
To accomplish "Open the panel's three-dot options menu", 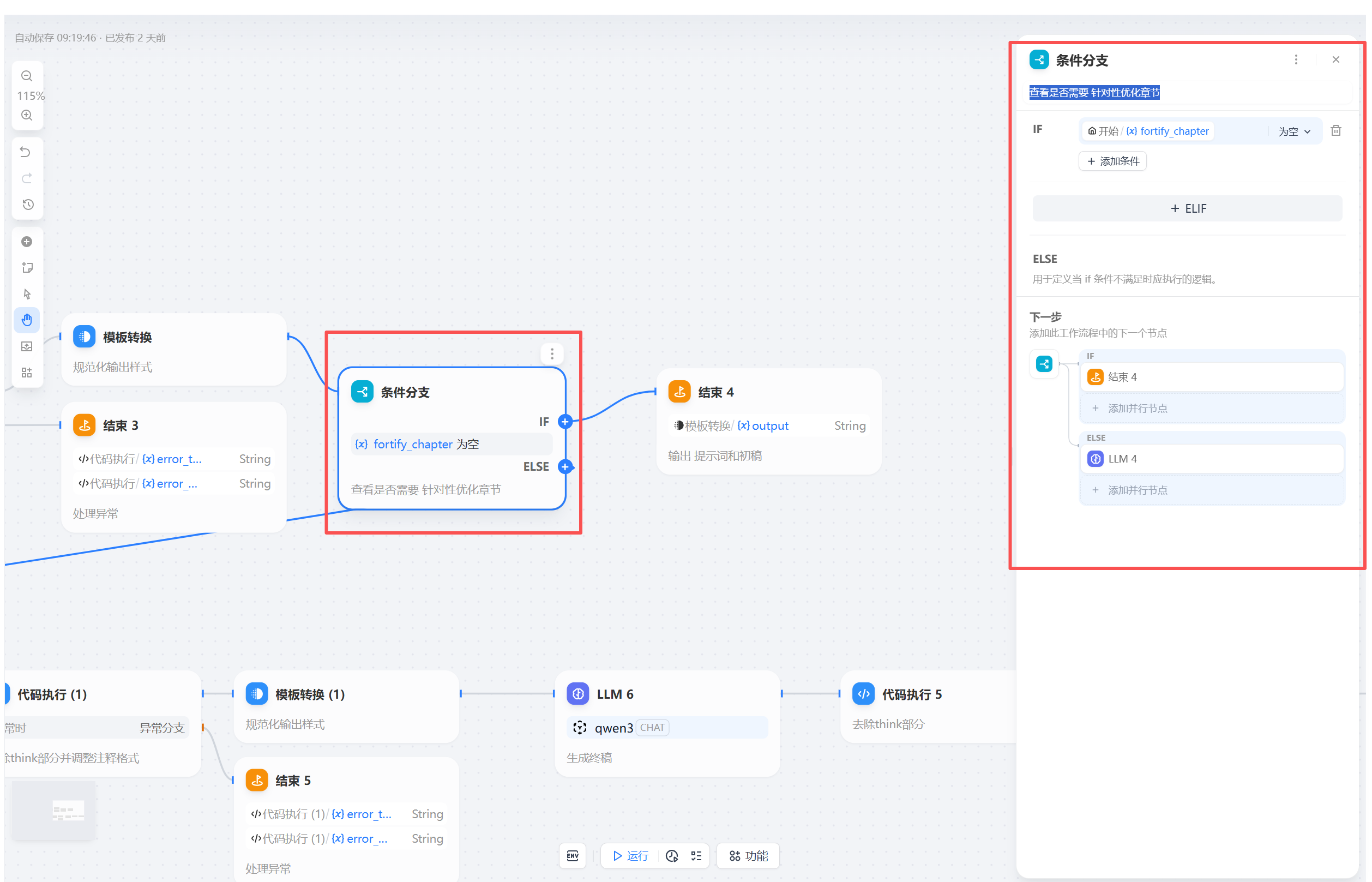I will (1296, 59).
